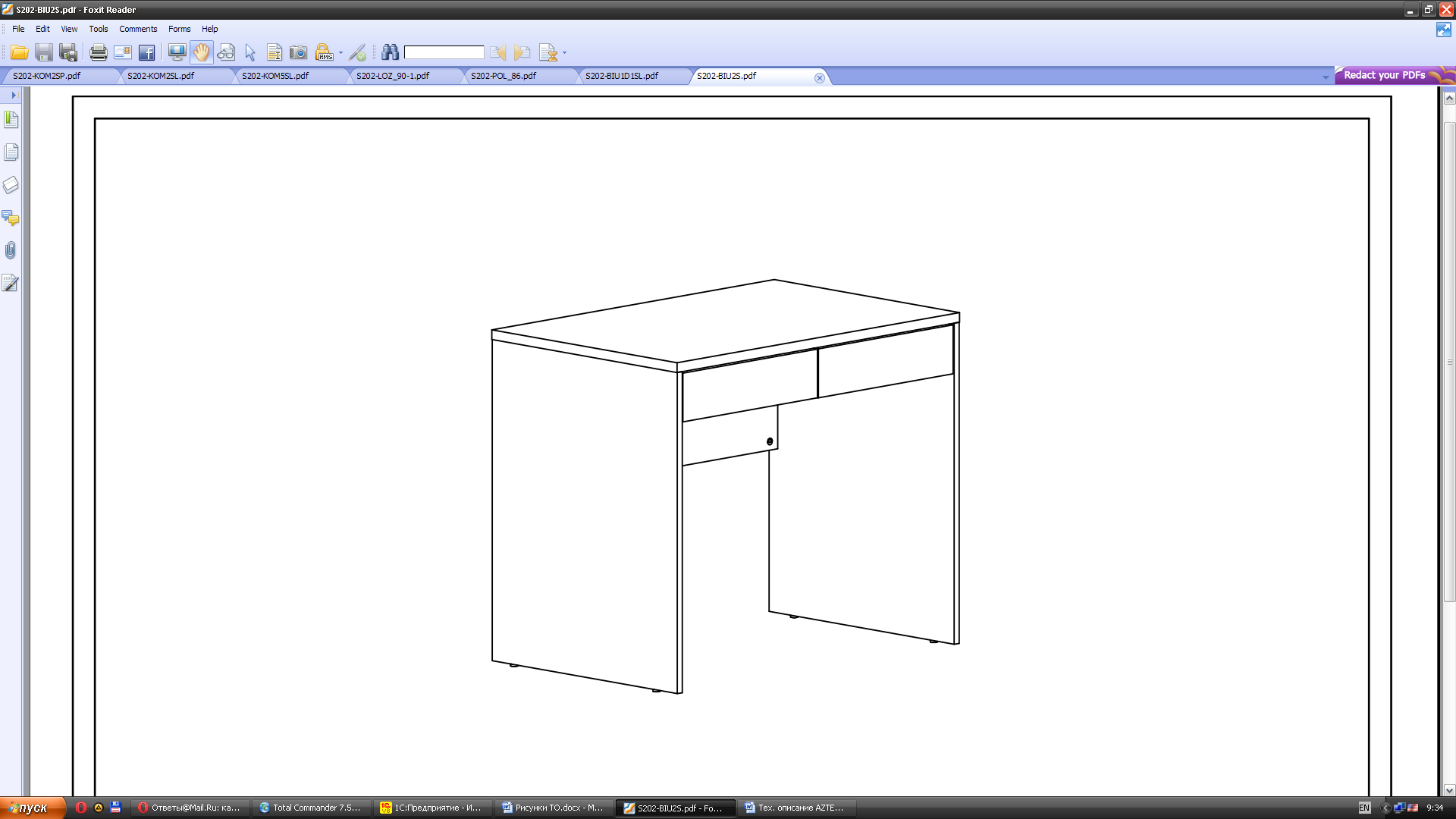Open the Comments panel in sidebar
1456x819 pixels.
11,218
